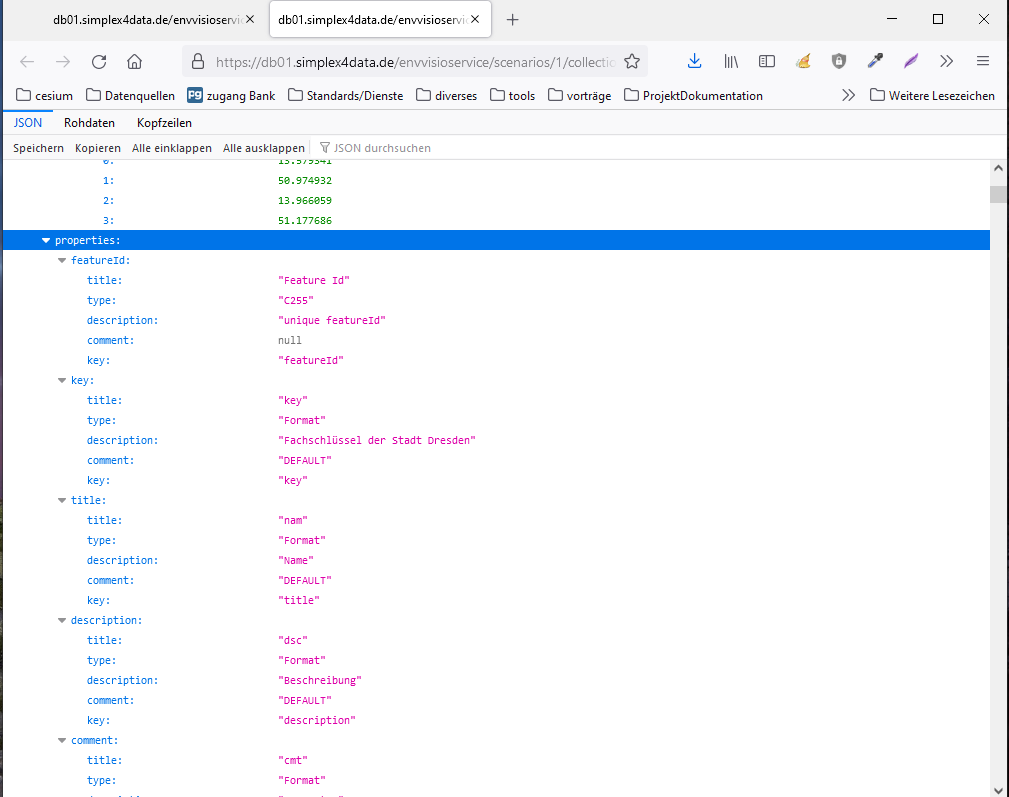Collapse the properties node
The height and width of the screenshot is (797, 1009).
pos(46,240)
